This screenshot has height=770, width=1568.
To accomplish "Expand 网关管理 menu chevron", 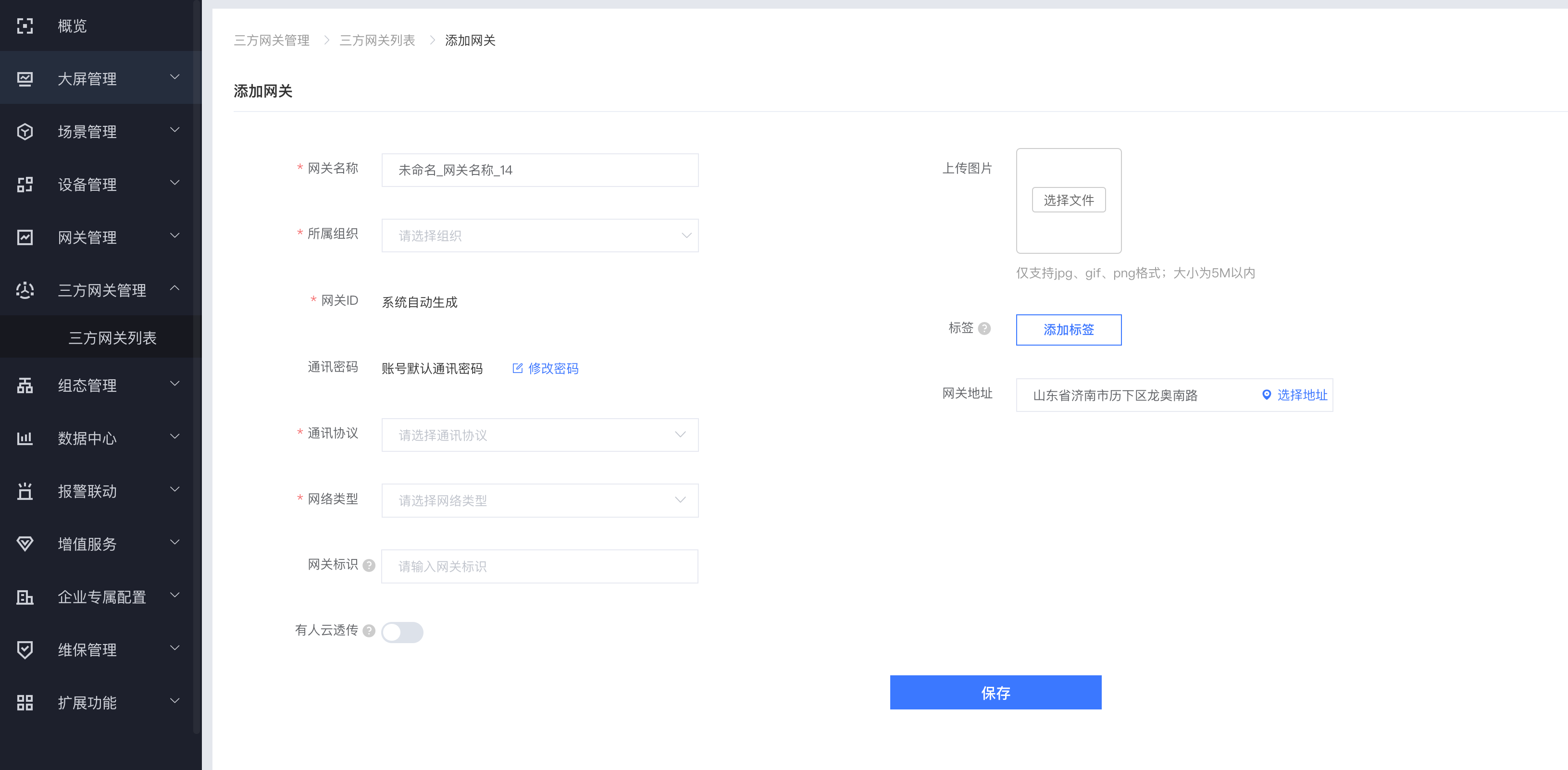I will tap(174, 236).
